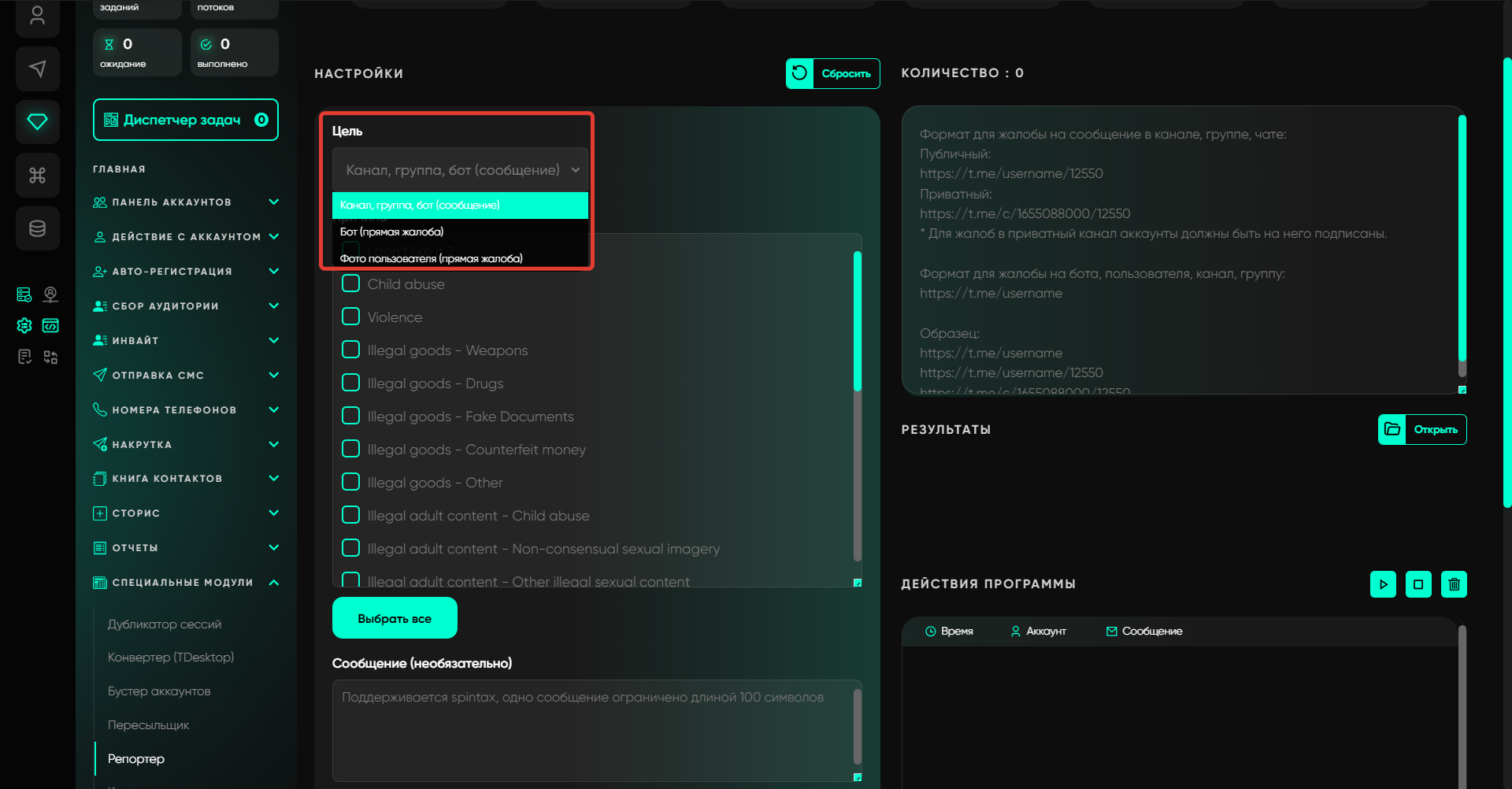Image resolution: width=1512 pixels, height=789 pixels.
Task: Enable the Illegal goods - Drugs checkbox
Action: pos(351,383)
